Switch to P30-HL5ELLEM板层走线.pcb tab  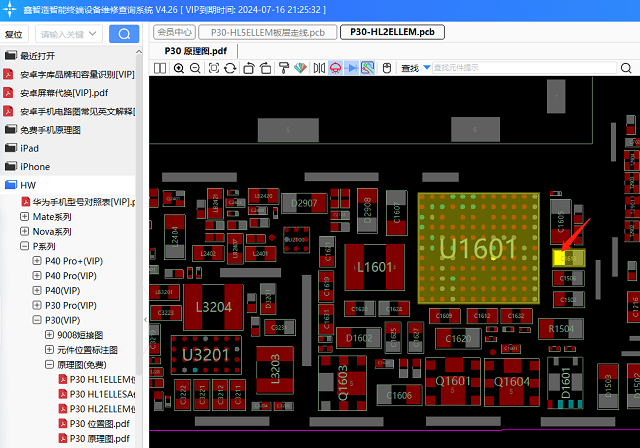(268, 32)
